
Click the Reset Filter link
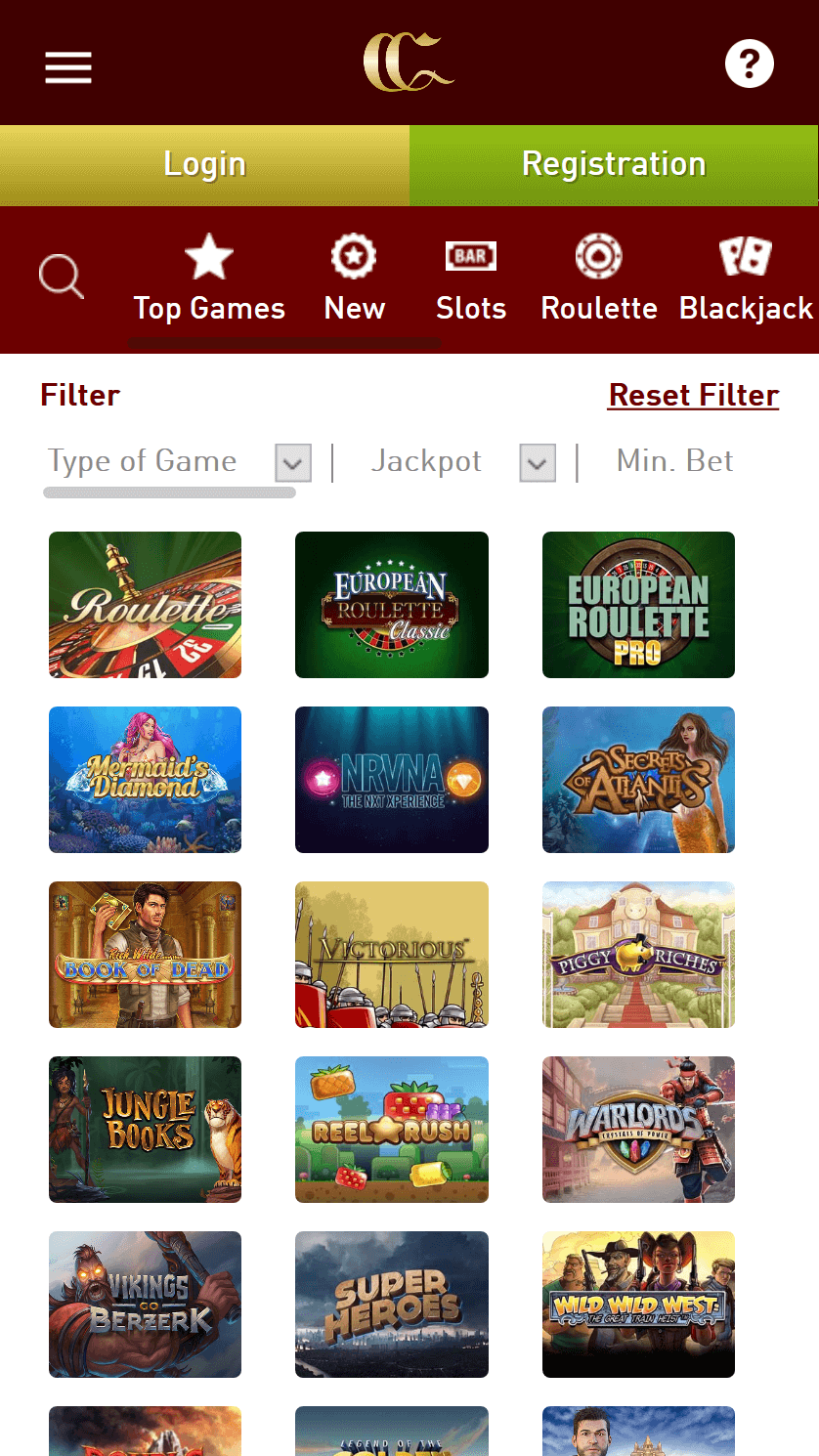click(694, 395)
